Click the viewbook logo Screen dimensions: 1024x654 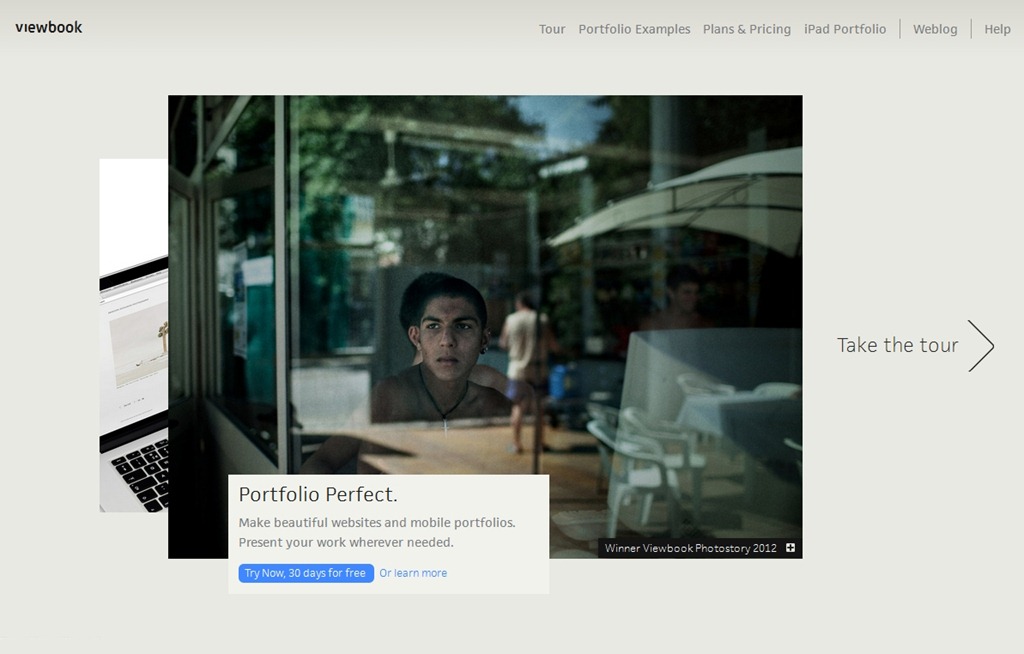pyautogui.click(x=49, y=27)
